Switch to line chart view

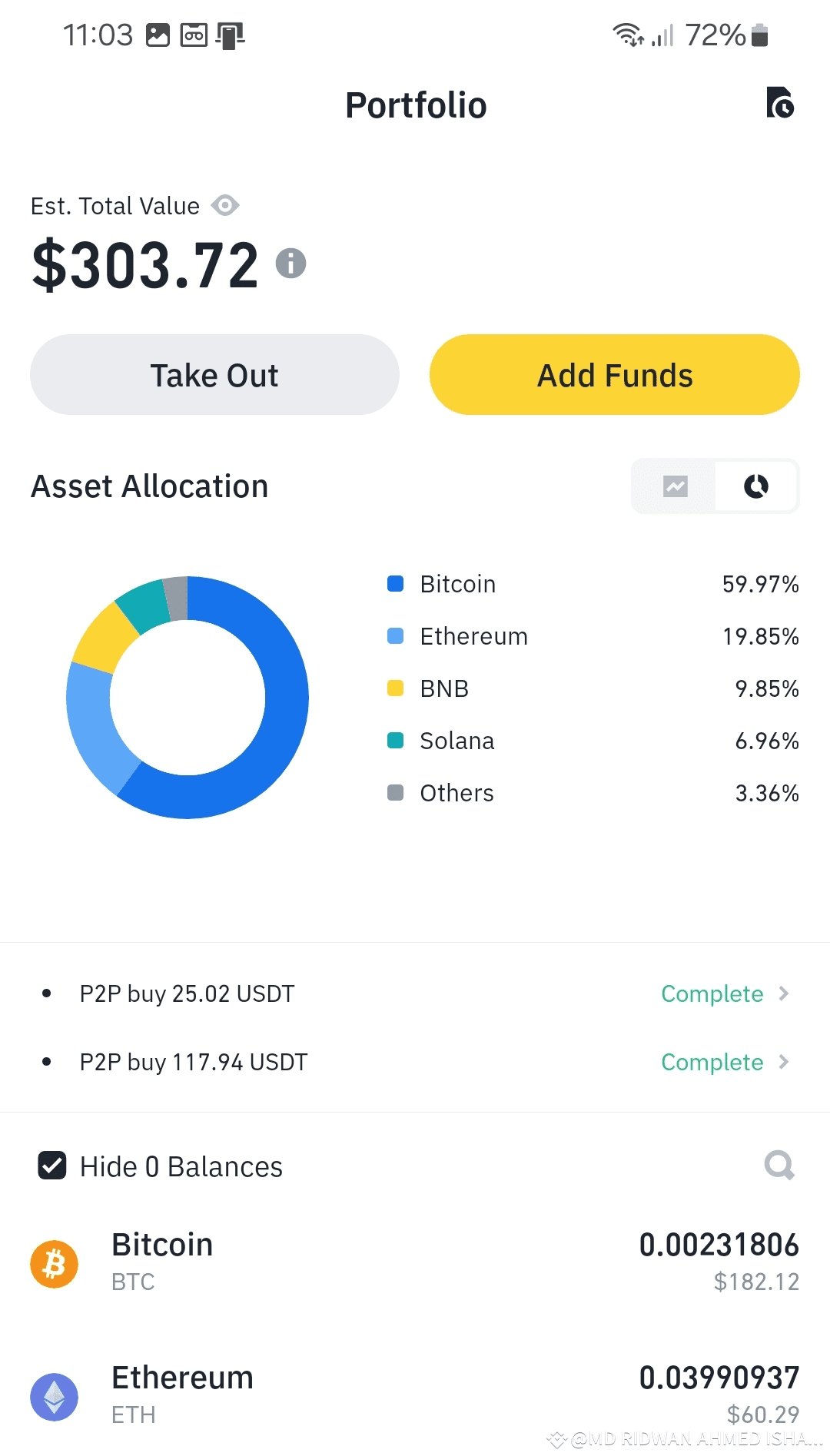click(675, 486)
